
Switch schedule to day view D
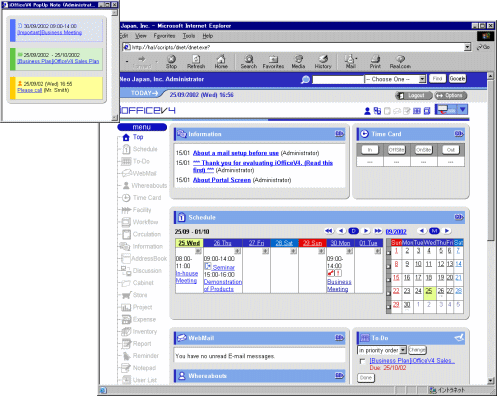click(353, 231)
